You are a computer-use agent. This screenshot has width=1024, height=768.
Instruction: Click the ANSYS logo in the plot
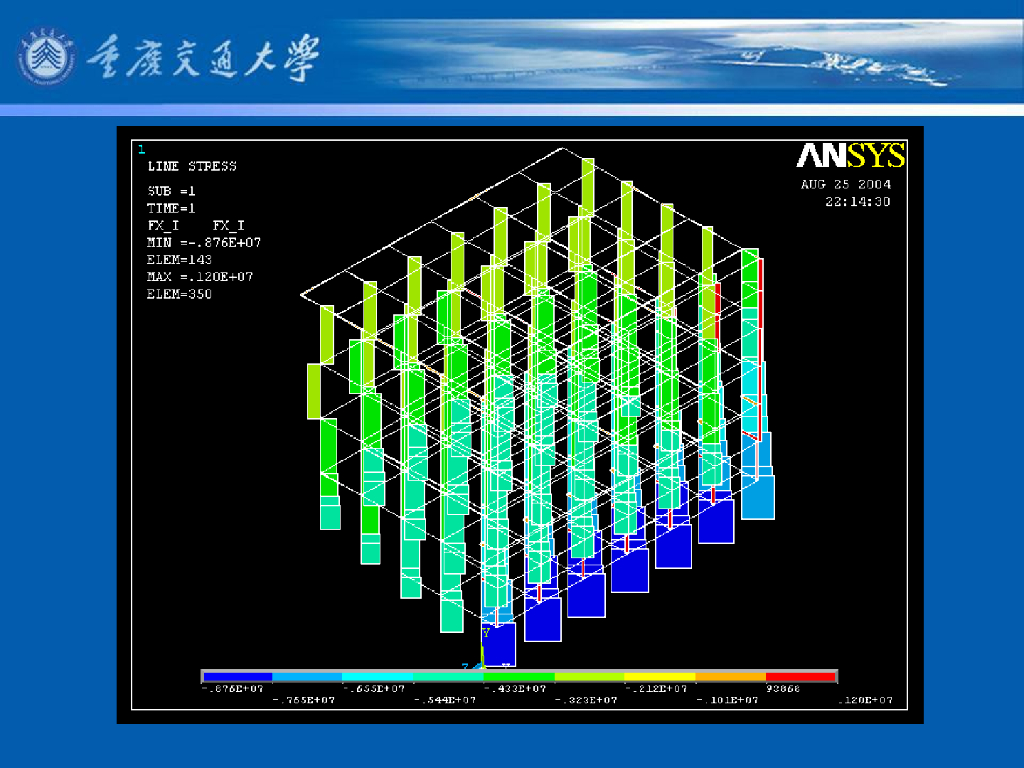click(850, 155)
